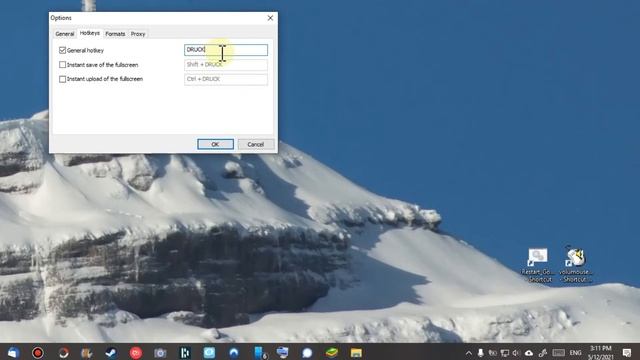Click the General hotkey input field
Image resolution: width=640 pixels, height=360 pixels.
point(226,50)
